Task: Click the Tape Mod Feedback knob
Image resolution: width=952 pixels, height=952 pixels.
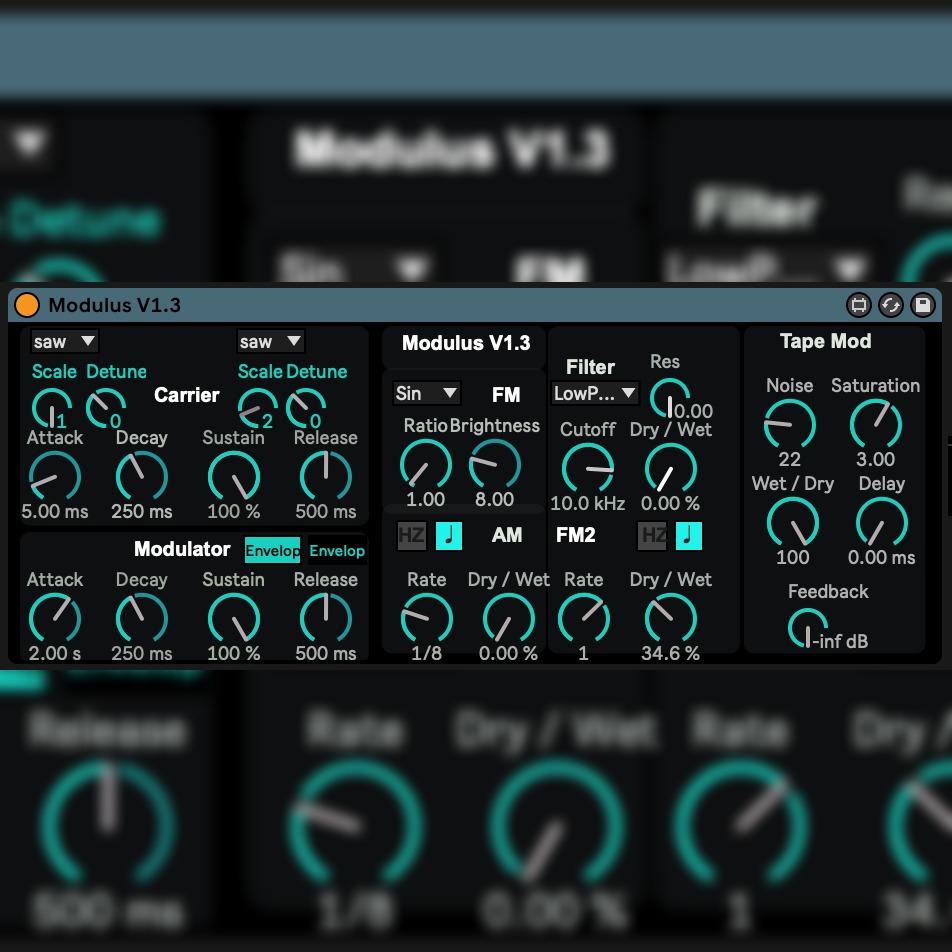Action: [806, 629]
